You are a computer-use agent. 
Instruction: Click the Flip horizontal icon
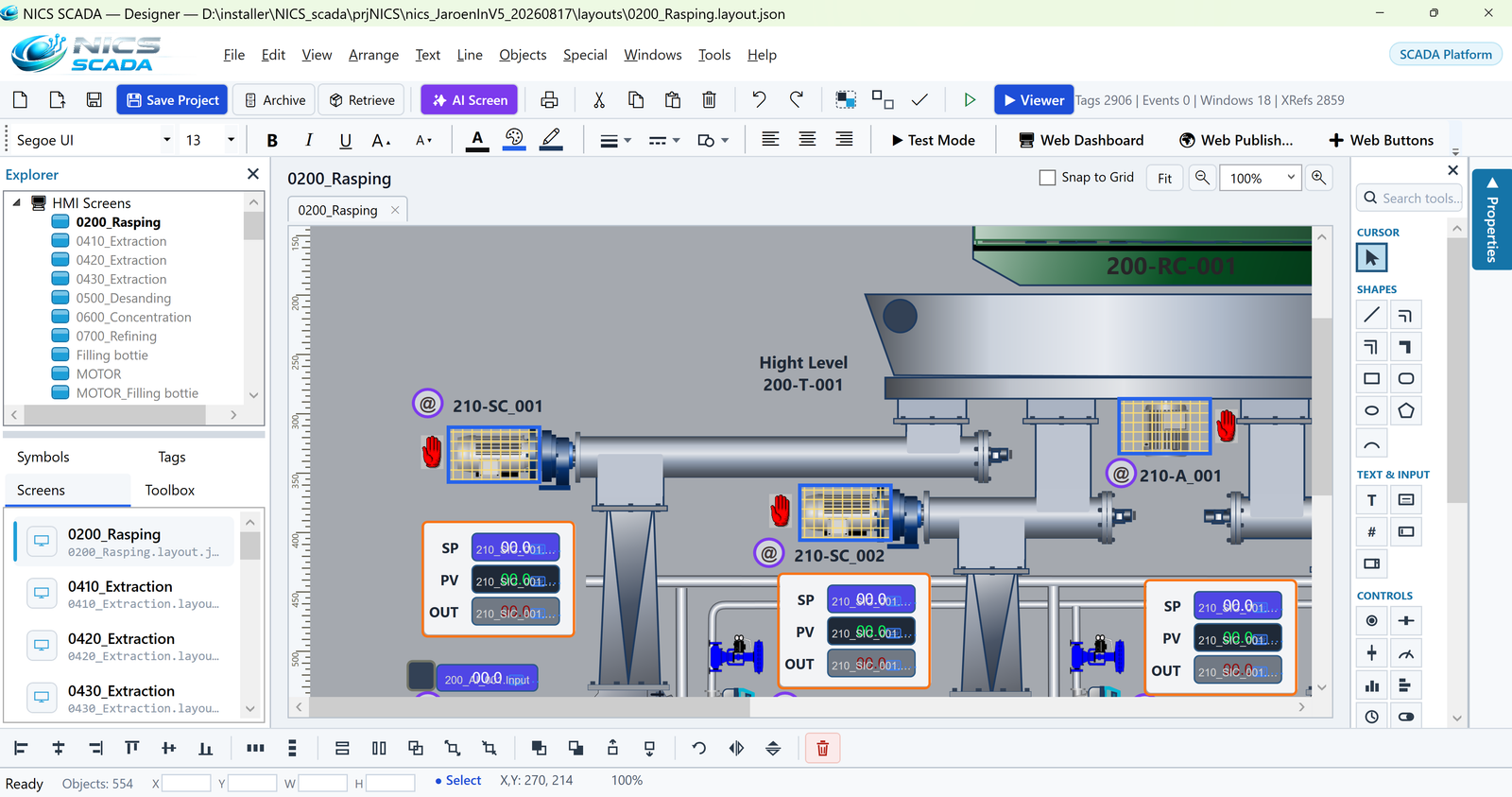pos(736,748)
